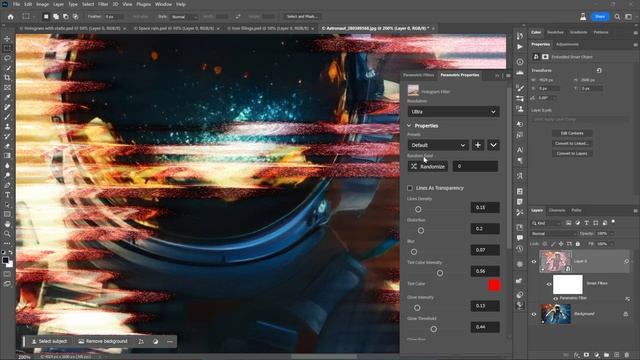Image resolution: width=640 pixels, height=360 pixels.
Task: Select the Move tool
Action: coord(7,38)
